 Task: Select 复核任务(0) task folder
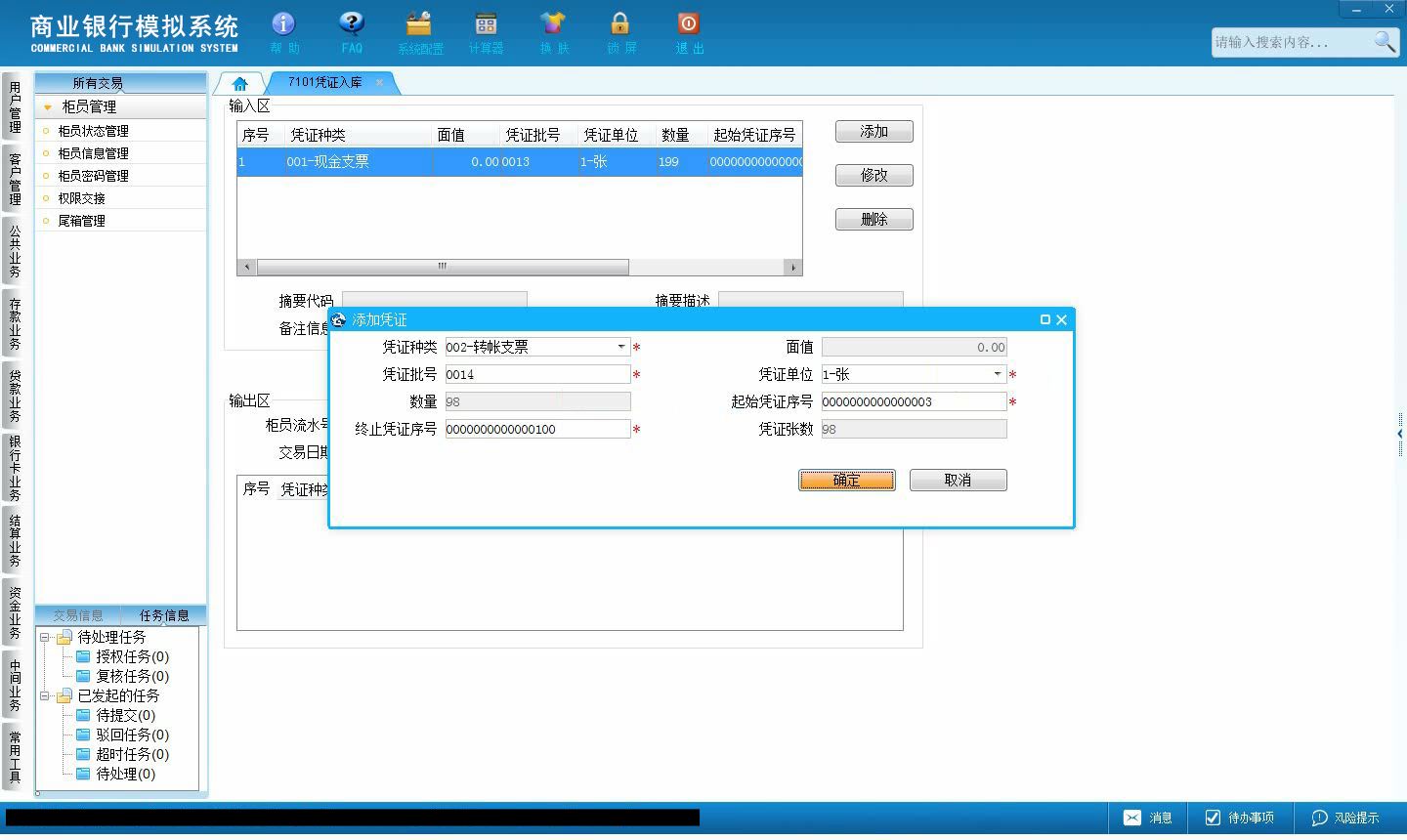click(122, 676)
